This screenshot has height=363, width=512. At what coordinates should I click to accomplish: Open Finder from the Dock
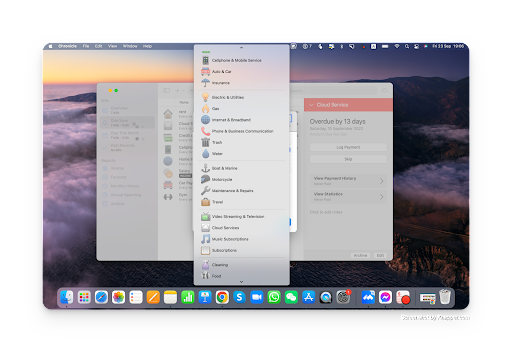click(x=67, y=297)
